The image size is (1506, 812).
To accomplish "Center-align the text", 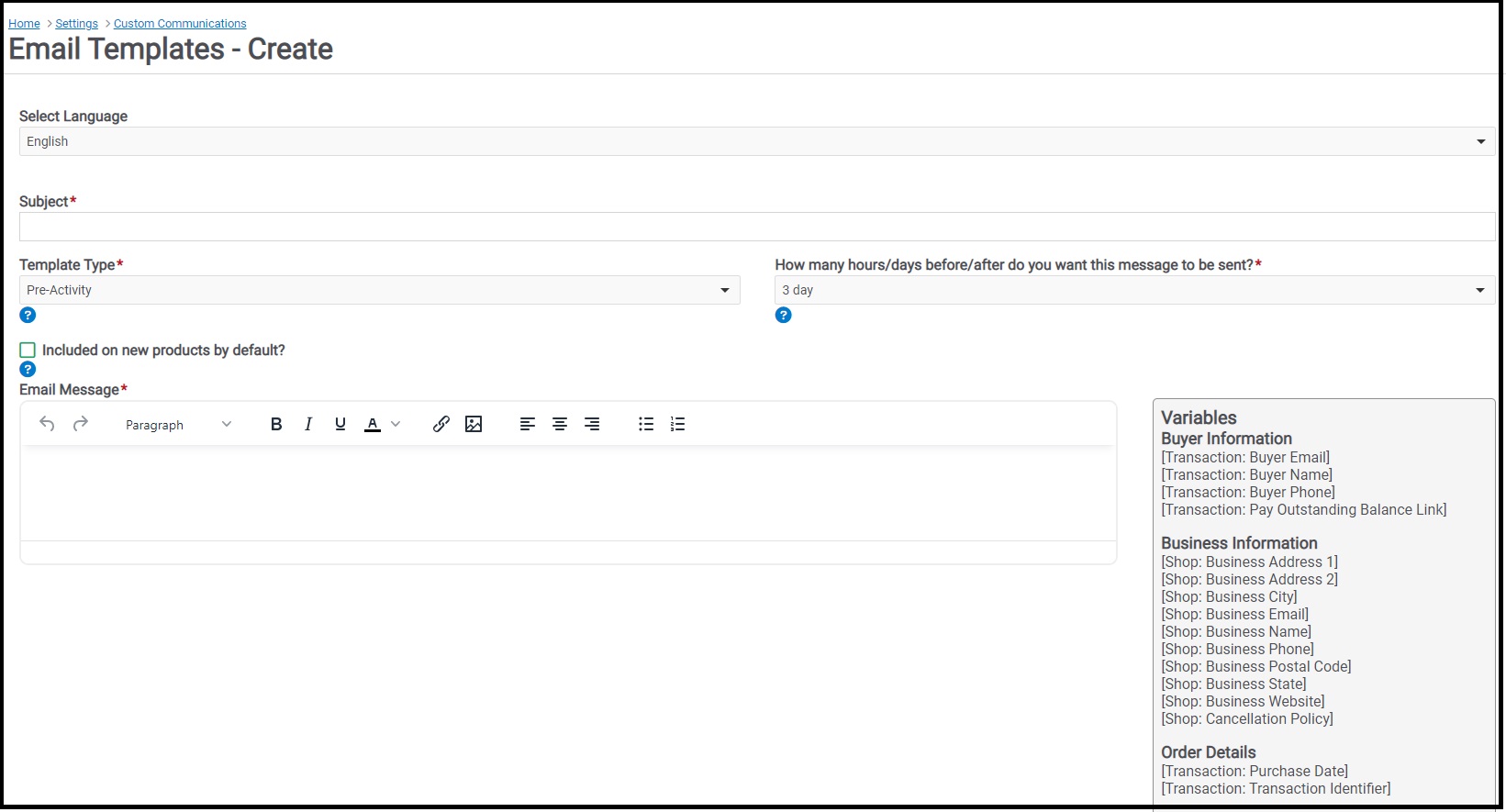I will click(560, 424).
